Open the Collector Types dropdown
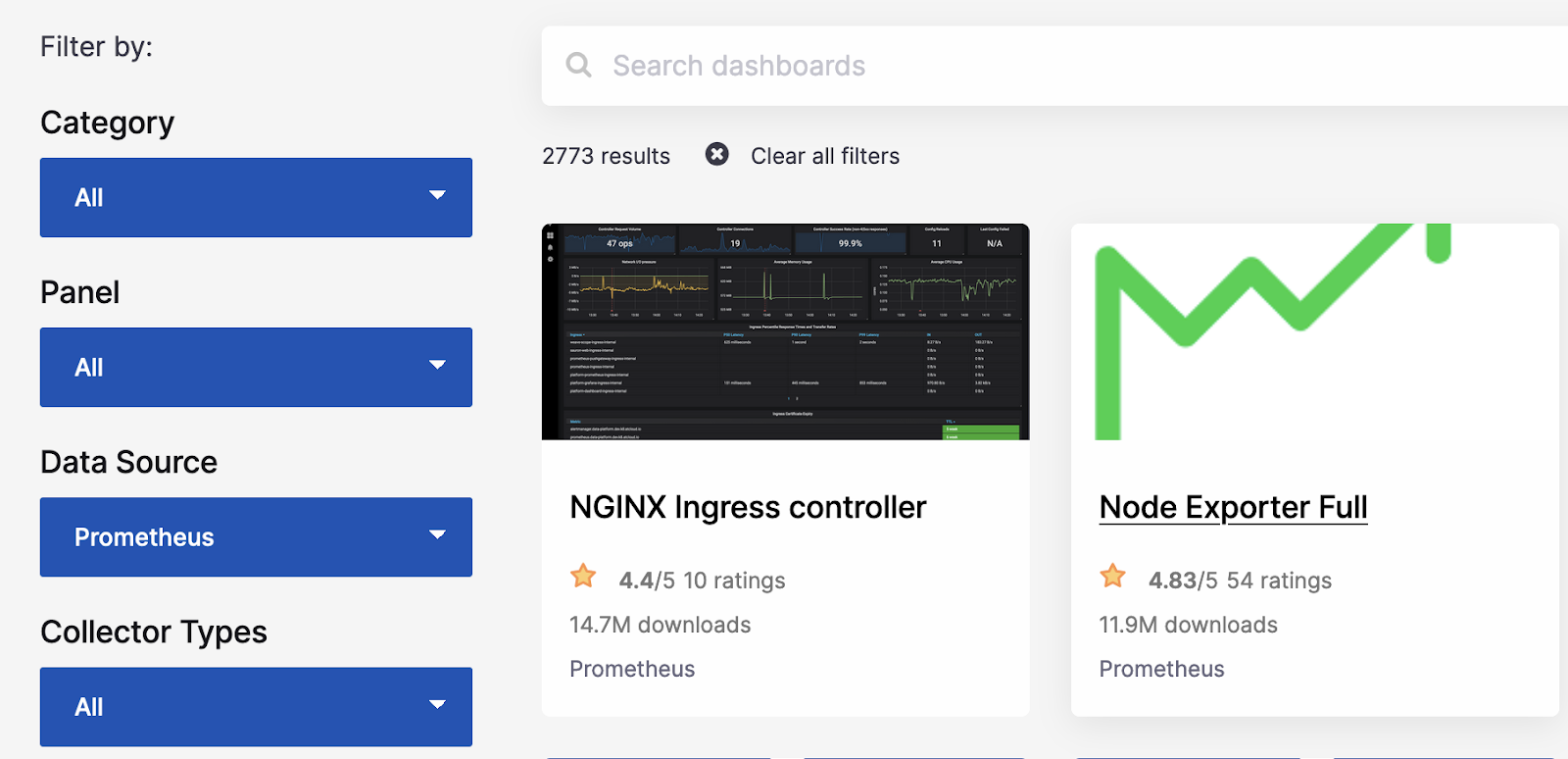Screen dimensions: 1568x759 pyautogui.click(x=256, y=707)
